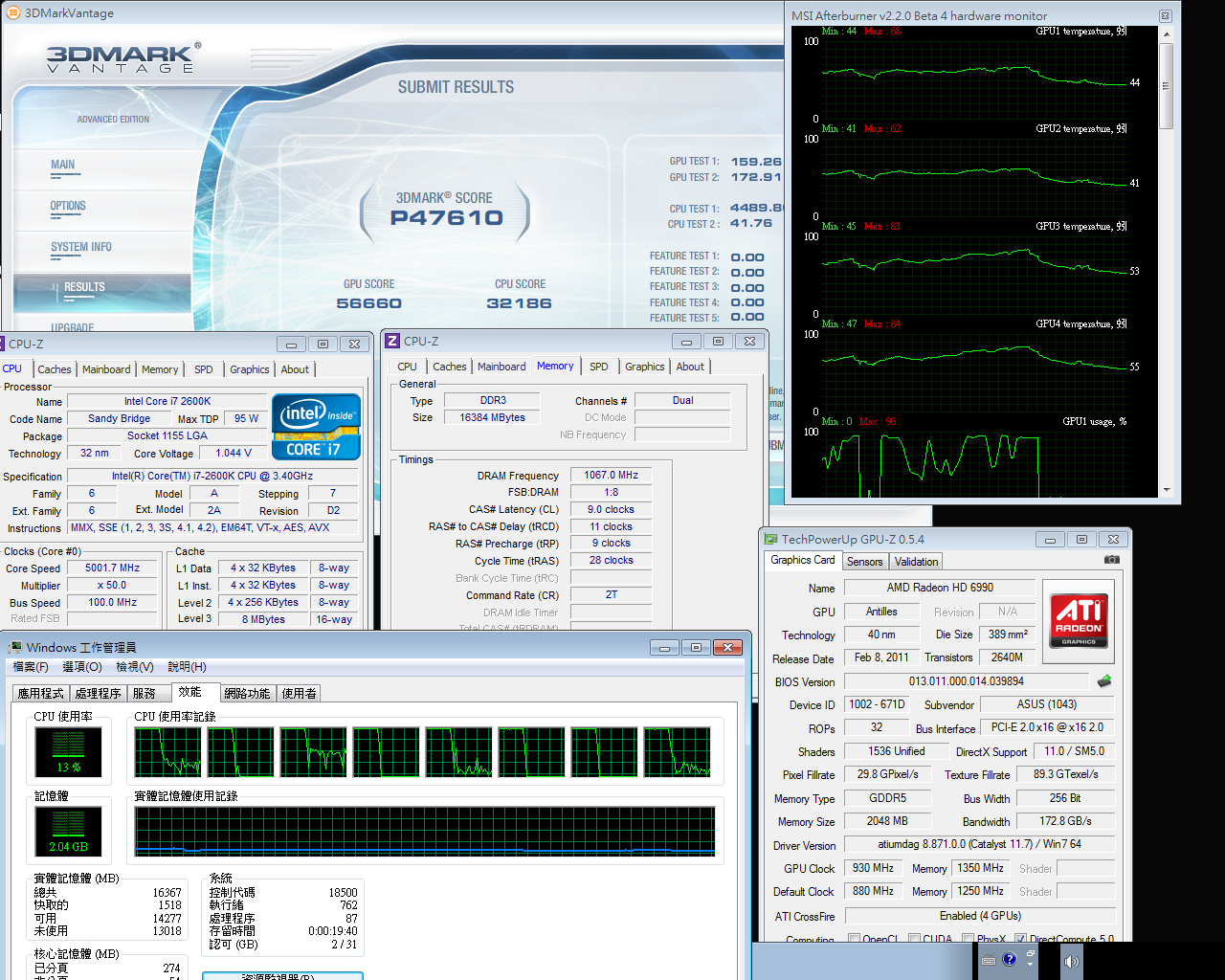Open 選項(O) menu in Task Manager
This screenshot has width=1225, height=980.
coord(82,667)
